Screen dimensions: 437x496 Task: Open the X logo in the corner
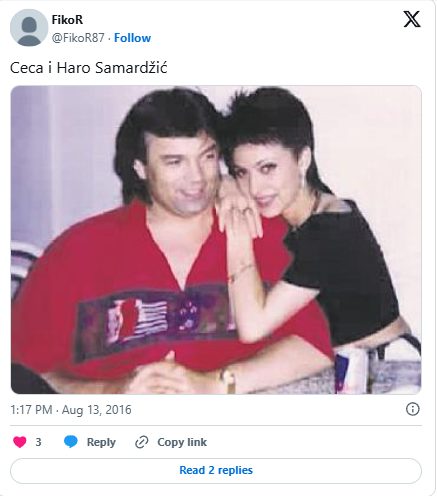point(412,19)
